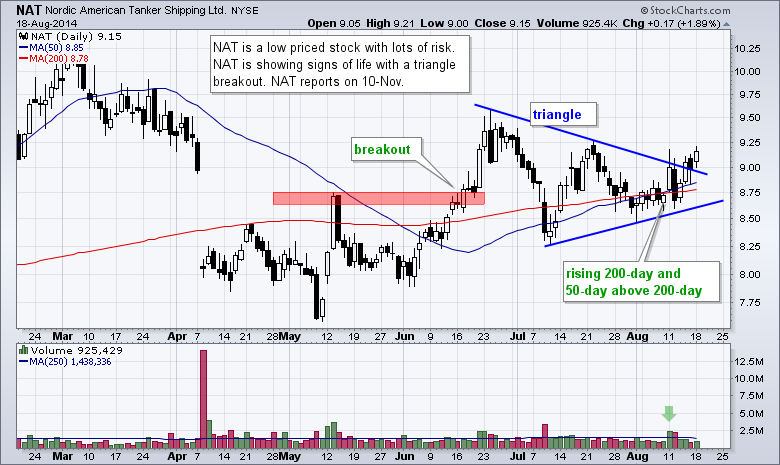This screenshot has height=465, width=780.
Task: Click Jul on the volume panel date axis
Action: [x=518, y=456]
